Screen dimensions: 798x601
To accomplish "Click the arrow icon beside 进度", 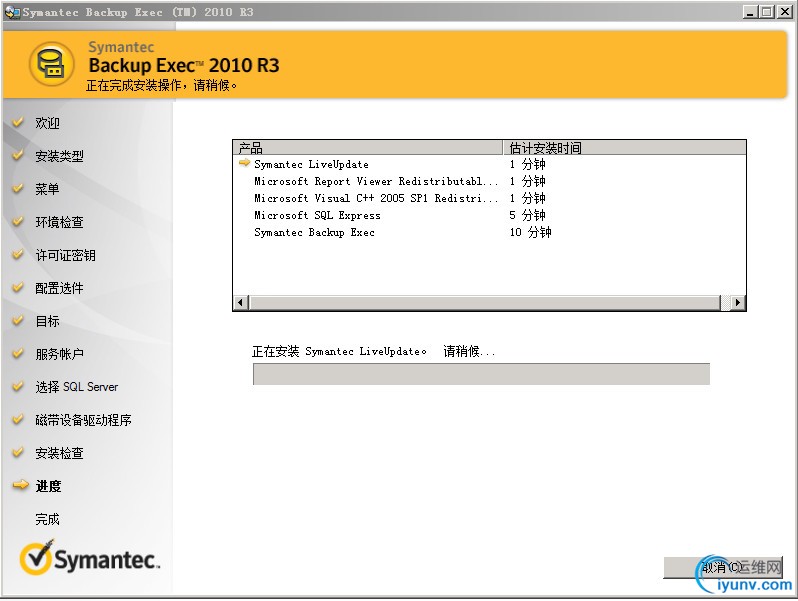I will point(20,485).
